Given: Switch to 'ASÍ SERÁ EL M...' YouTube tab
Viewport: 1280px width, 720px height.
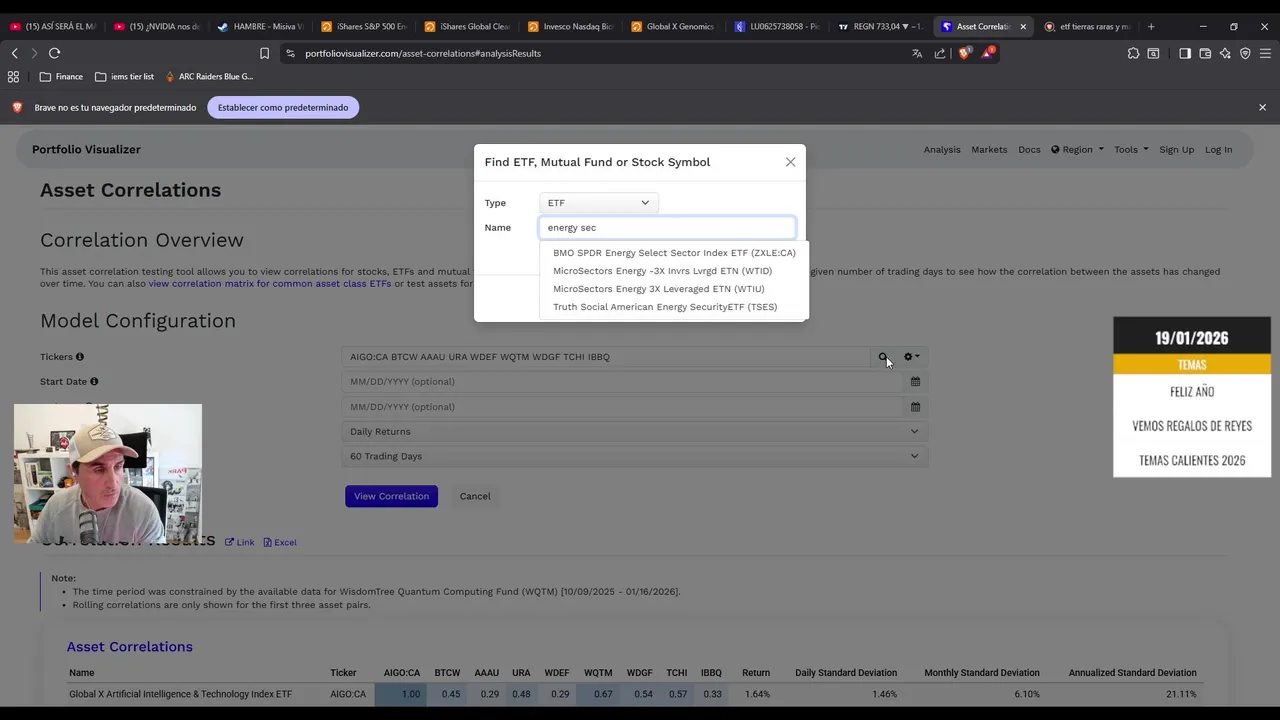Looking at the screenshot, I should 53,27.
